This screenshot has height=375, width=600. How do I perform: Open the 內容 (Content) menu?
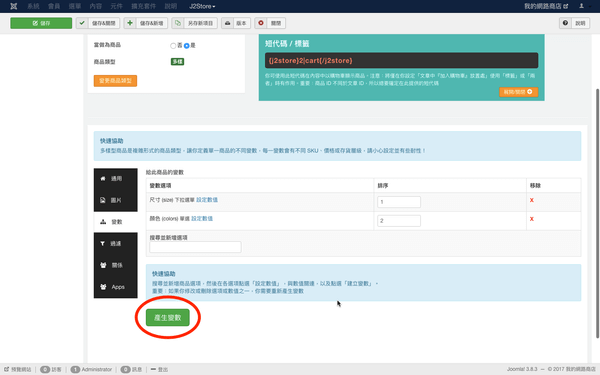point(96,6)
